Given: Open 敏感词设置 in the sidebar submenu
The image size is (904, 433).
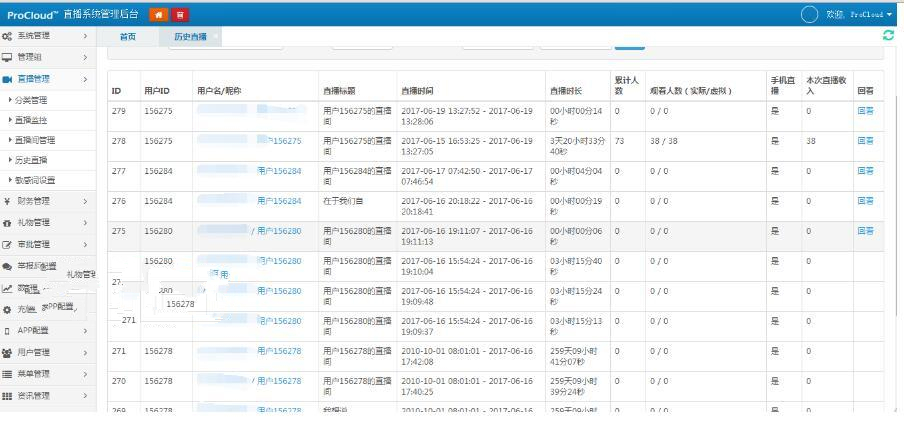Looking at the screenshot, I should (x=35, y=180).
